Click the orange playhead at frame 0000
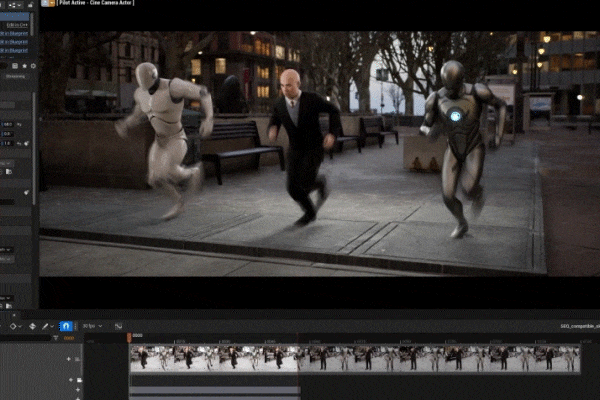Screen dimensions: 600x400 pyautogui.click(x=129, y=337)
